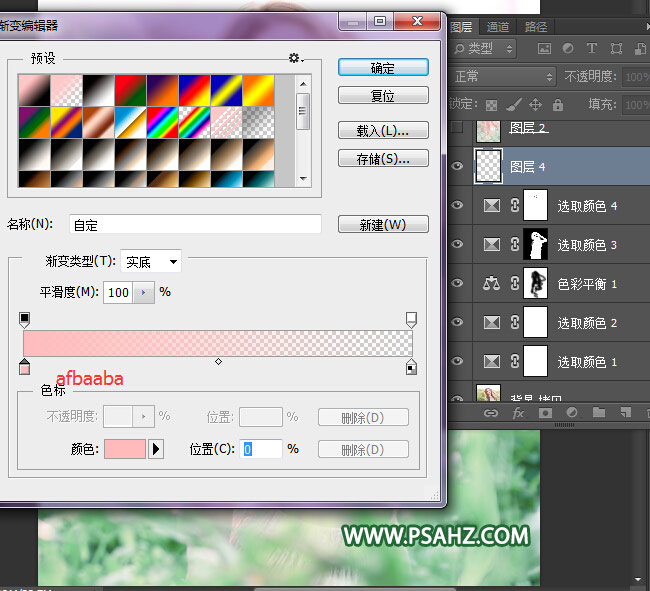Switch to the 路径 tab
This screenshot has width=650, height=591.
click(535, 27)
